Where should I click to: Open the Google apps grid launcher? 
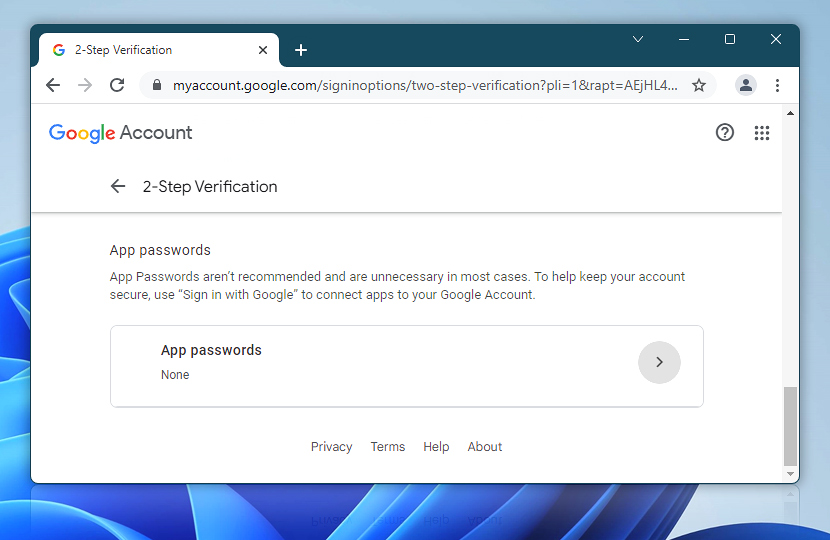[762, 133]
